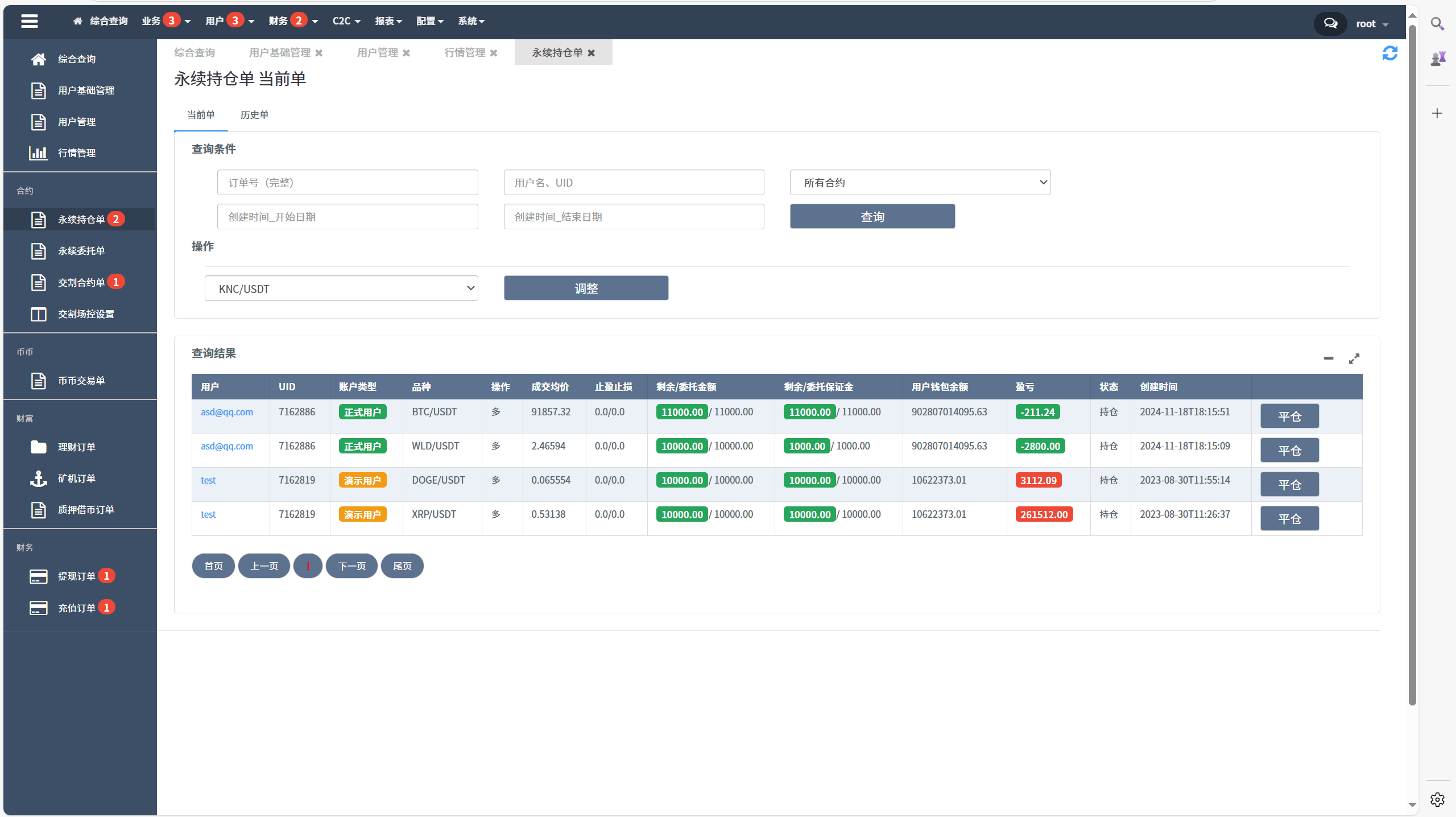
Task: Open 理财订单 via its folder icon in the sidebar
Action: (38, 447)
